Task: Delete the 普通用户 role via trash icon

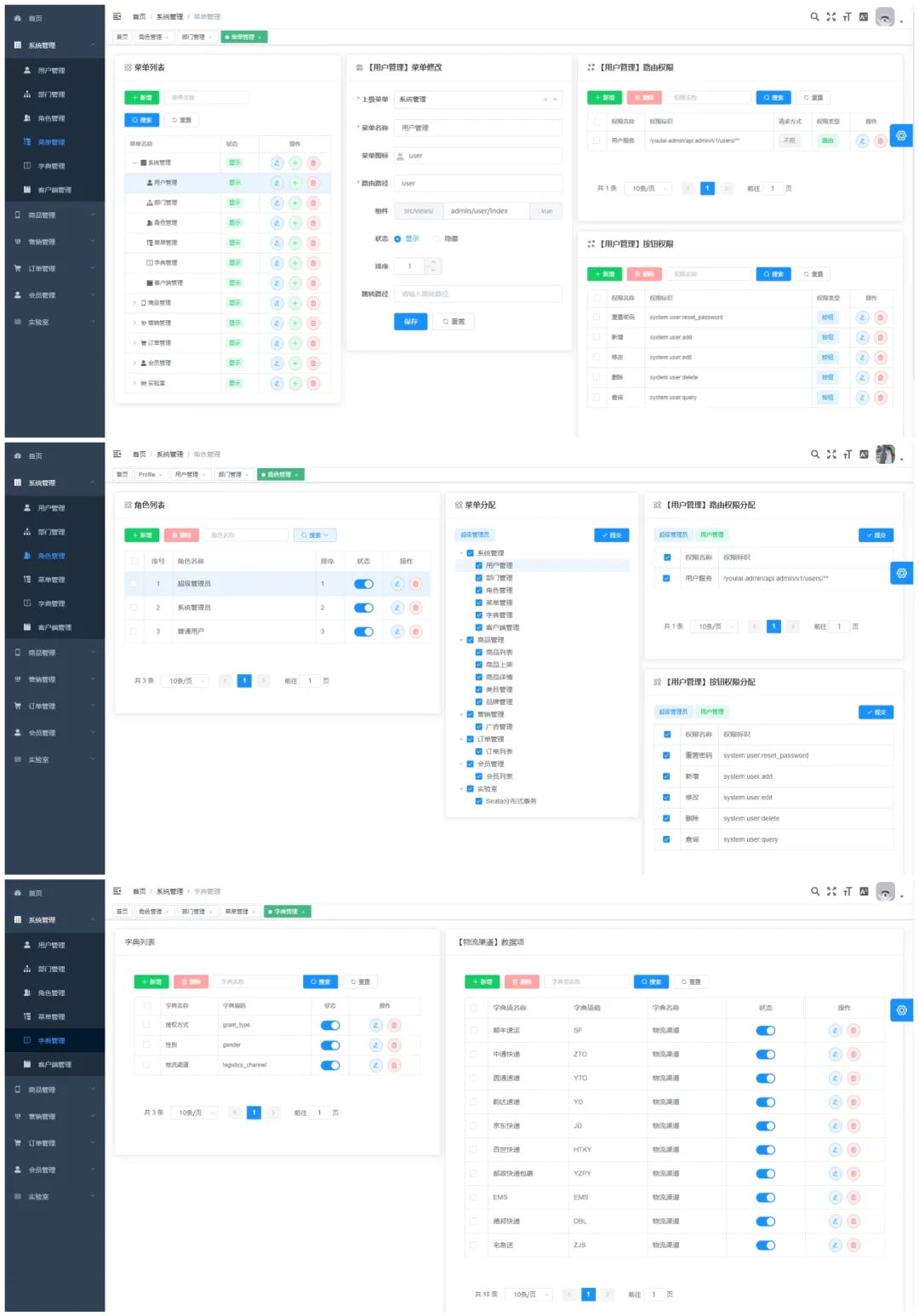Action: pyautogui.click(x=415, y=632)
